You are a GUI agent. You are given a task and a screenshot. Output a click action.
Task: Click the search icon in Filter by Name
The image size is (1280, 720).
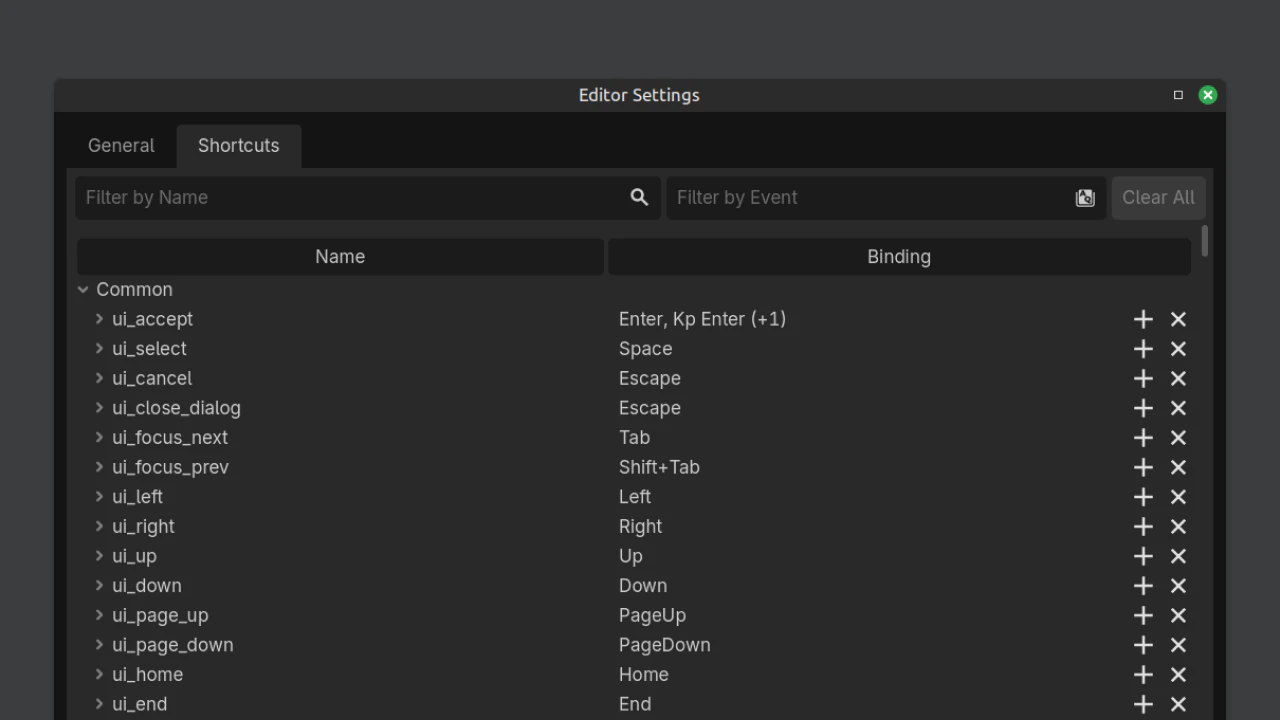[x=639, y=197]
